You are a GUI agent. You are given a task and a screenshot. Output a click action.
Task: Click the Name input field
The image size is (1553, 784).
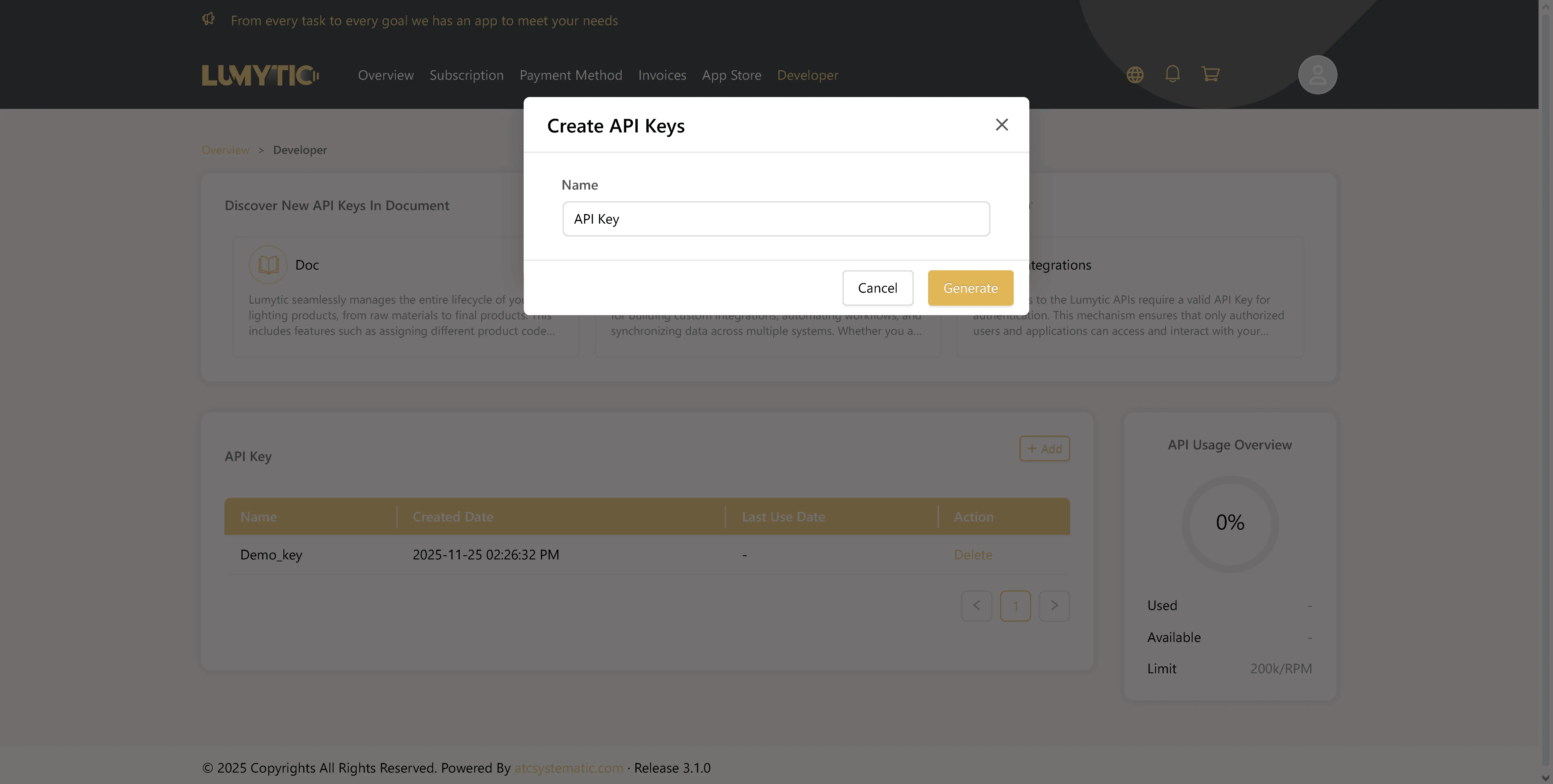tap(775, 219)
